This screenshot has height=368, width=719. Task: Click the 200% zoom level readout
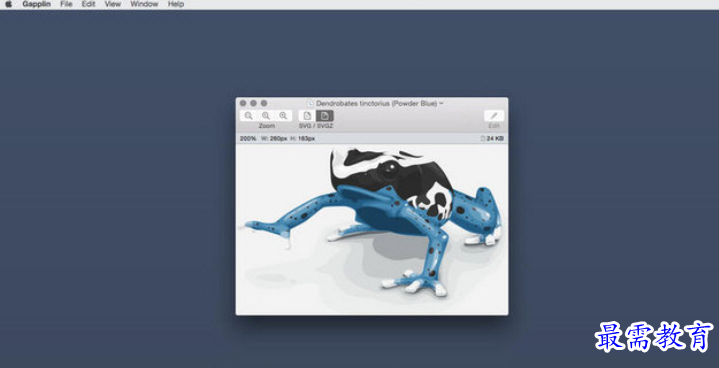click(x=248, y=138)
